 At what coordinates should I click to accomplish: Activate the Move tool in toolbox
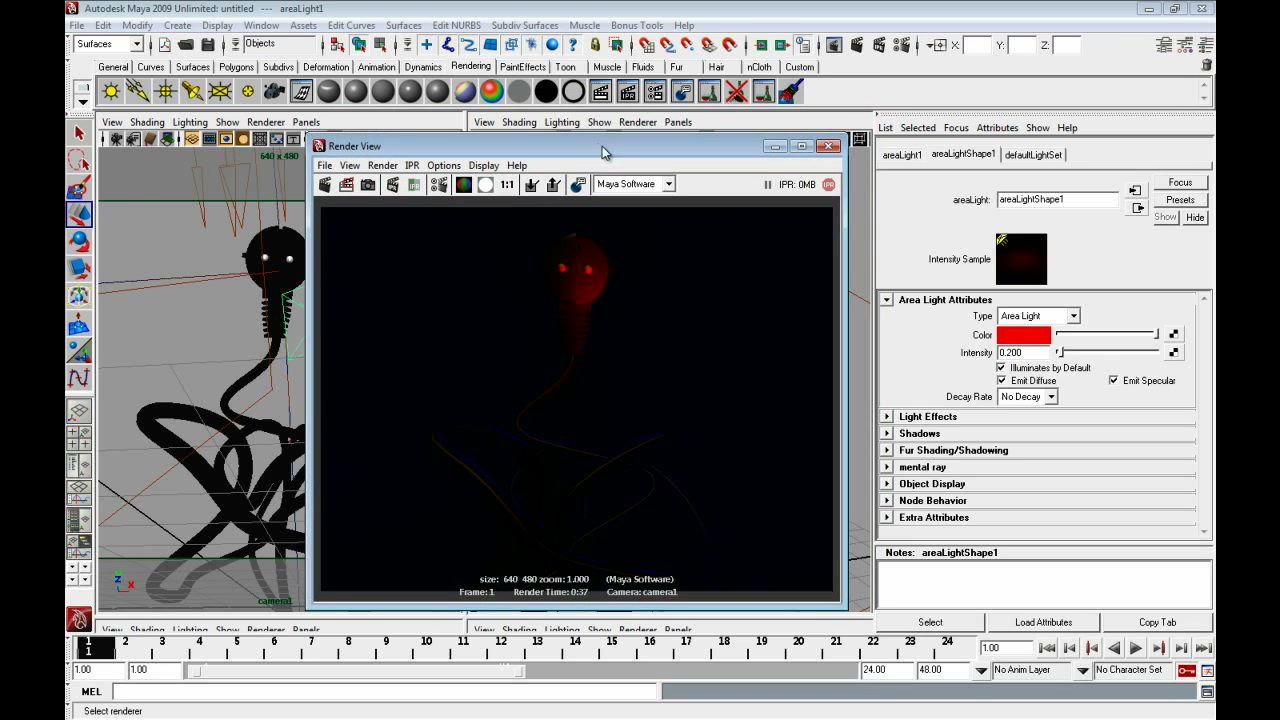(79, 214)
